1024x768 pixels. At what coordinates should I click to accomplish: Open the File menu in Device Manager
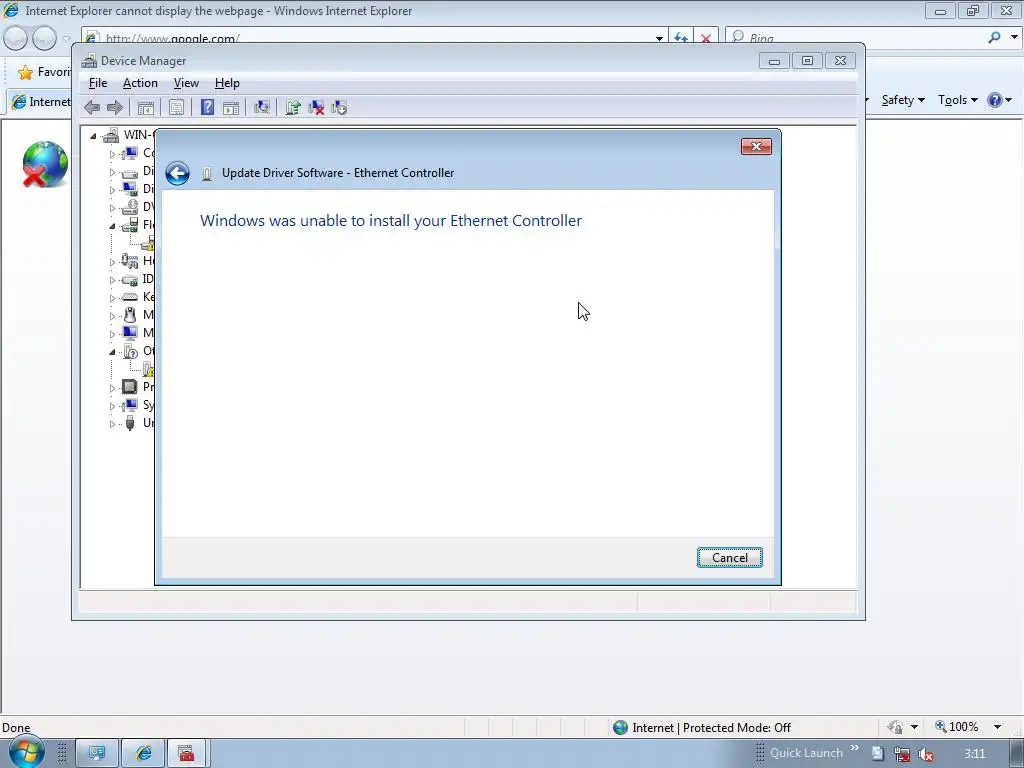coord(98,83)
